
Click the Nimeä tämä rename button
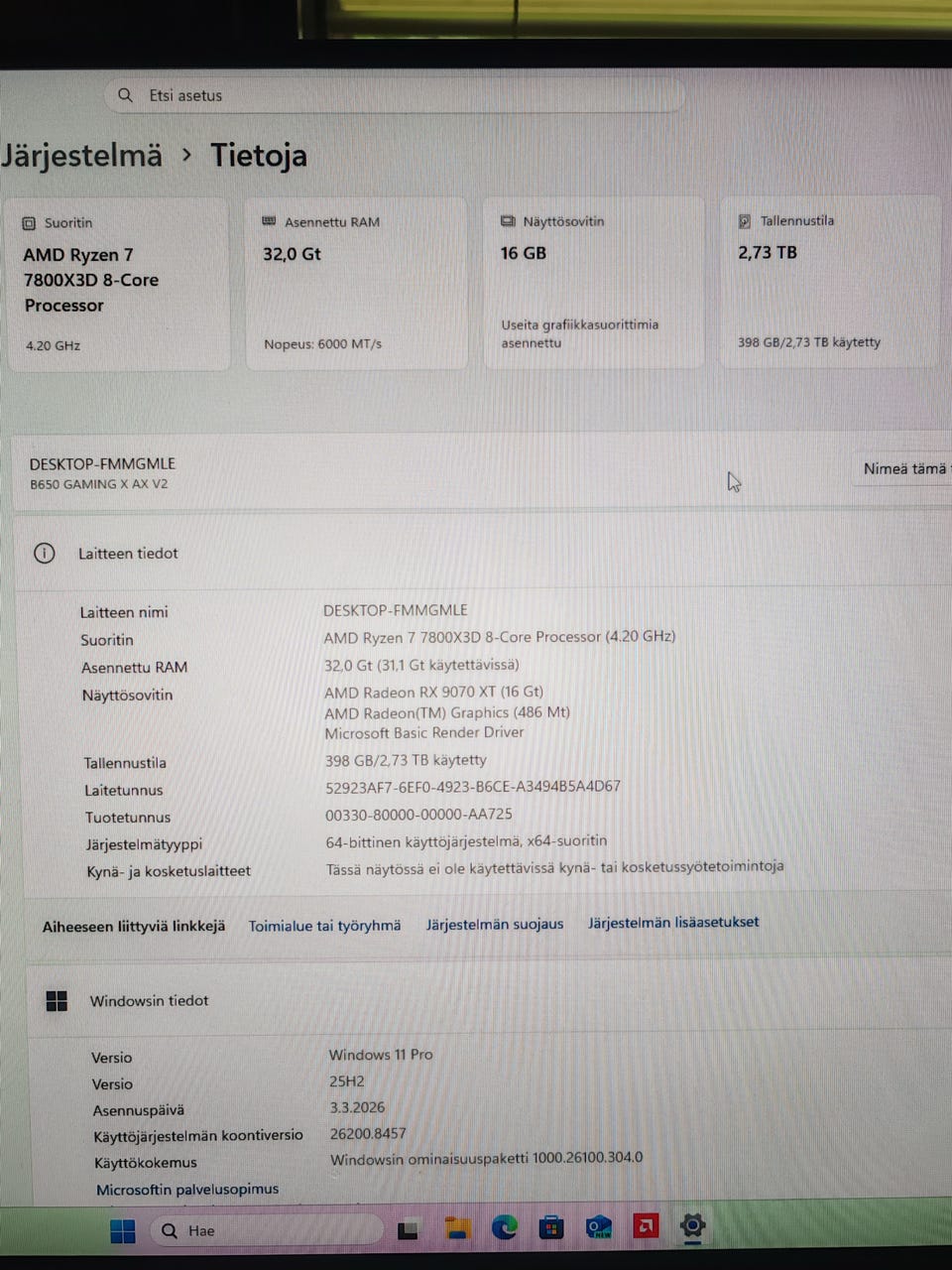[904, 468]
